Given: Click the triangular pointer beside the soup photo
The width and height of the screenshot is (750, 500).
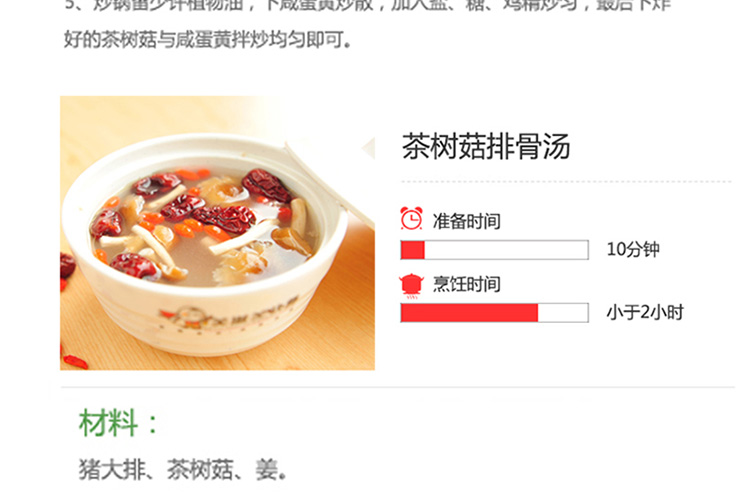Looking at the screenshot, I should [x=368, y=148].
